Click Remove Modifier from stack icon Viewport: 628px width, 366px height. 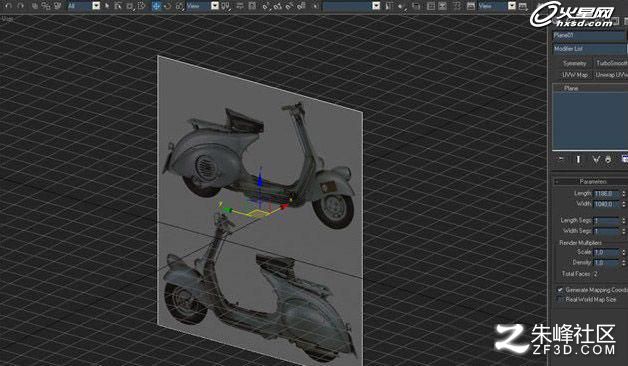(x=608, y=159)
